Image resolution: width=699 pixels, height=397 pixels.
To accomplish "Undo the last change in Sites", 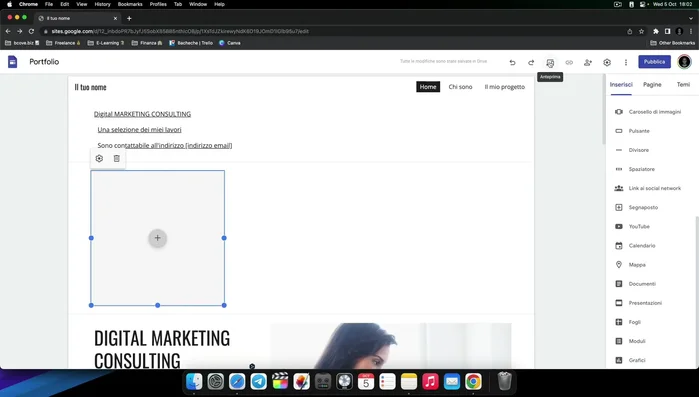I will [x=512, y=62].
